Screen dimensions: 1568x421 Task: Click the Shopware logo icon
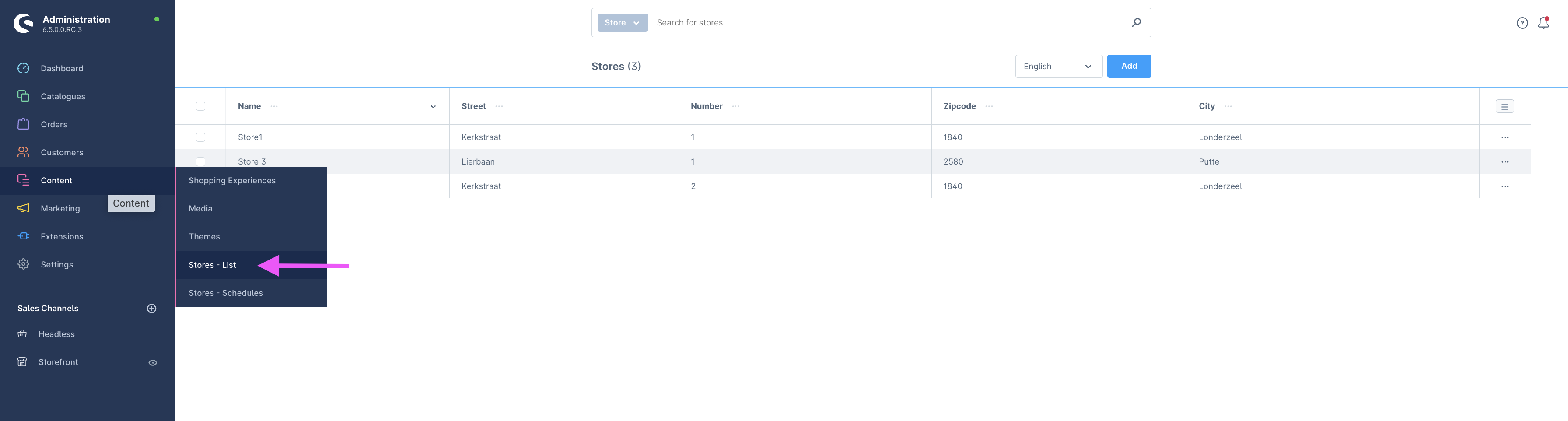[x=23, y=23]
